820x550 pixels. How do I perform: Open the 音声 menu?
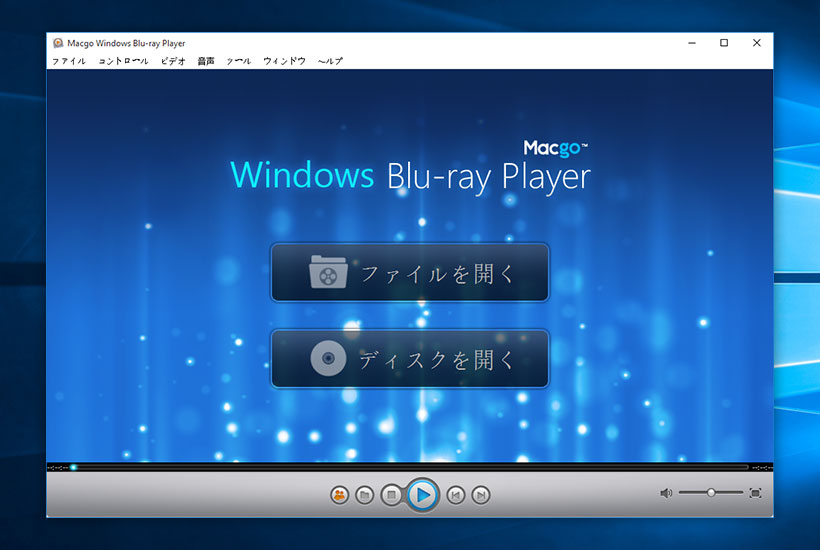pyautogui.click(x=206, y=61)
